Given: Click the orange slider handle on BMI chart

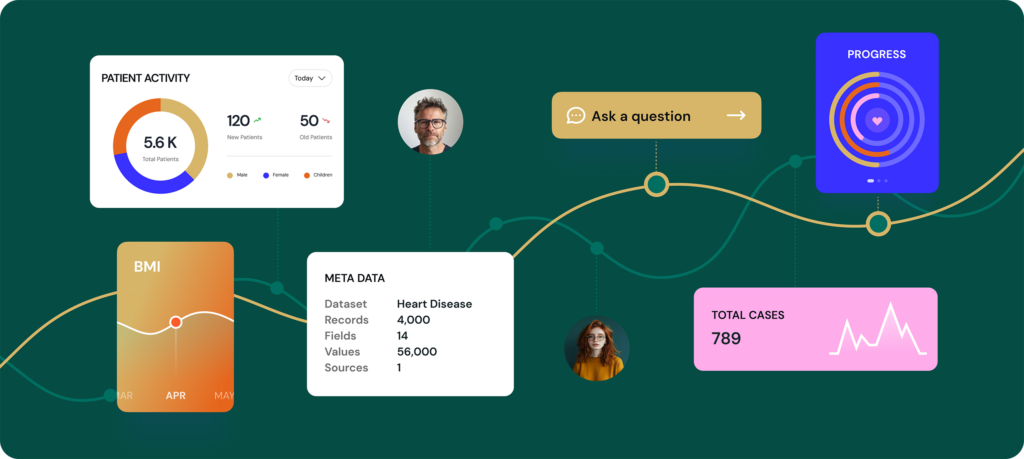Looking at the screenshot, I should pos(176,322).
